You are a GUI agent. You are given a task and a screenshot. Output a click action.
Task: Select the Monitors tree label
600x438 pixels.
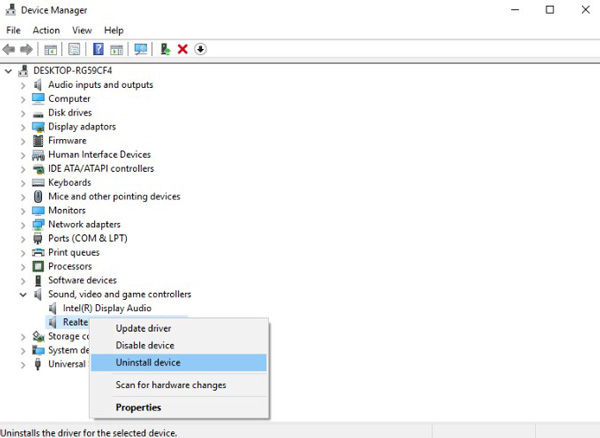67,210
